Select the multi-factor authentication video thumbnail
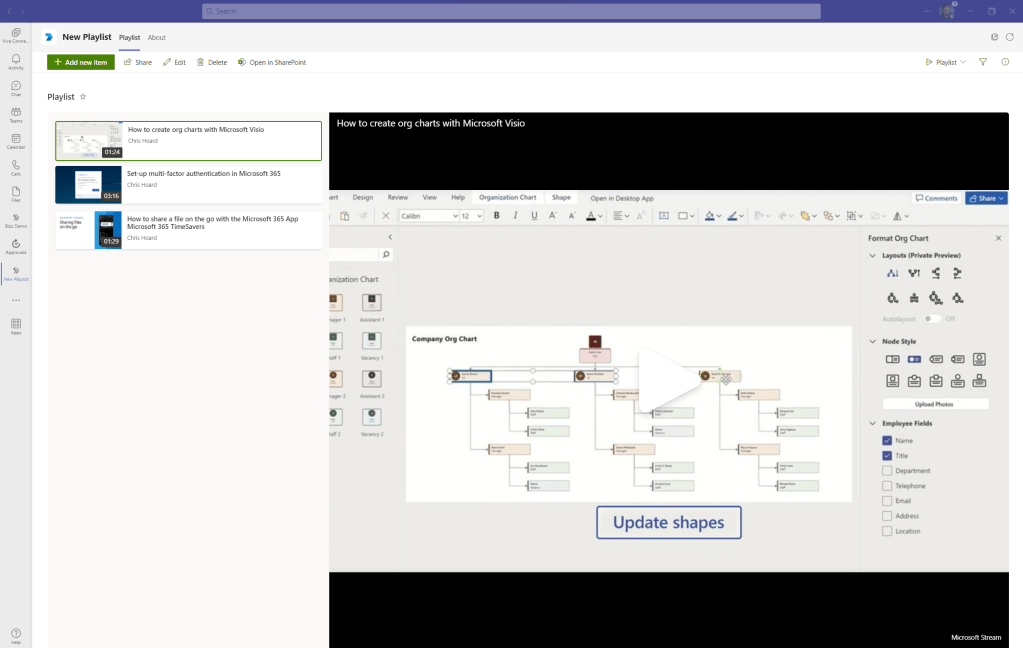Screen dimensions: 1023x648 click(x=88, y=185)
